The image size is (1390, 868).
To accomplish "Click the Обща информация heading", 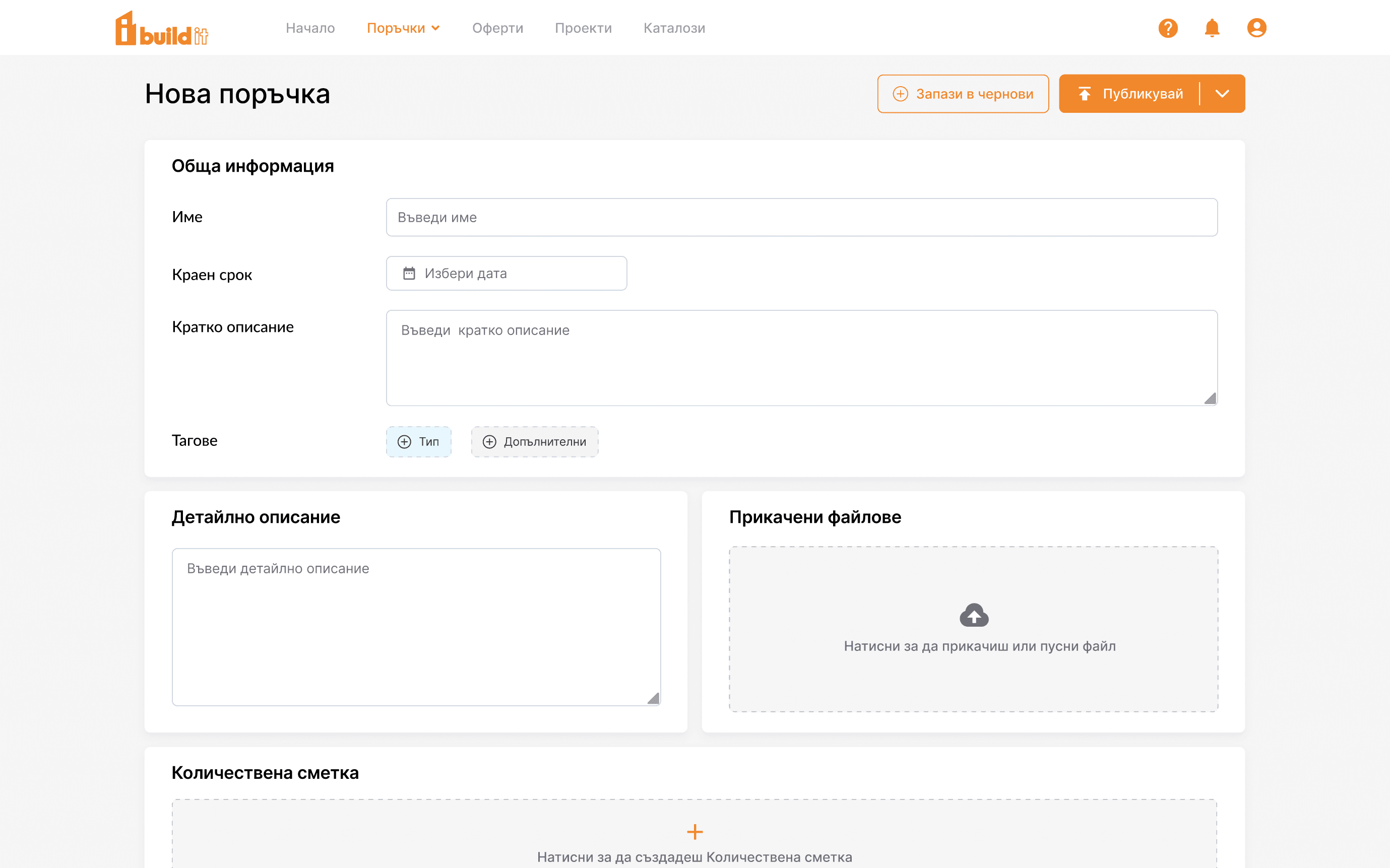I will pos(252,166).
